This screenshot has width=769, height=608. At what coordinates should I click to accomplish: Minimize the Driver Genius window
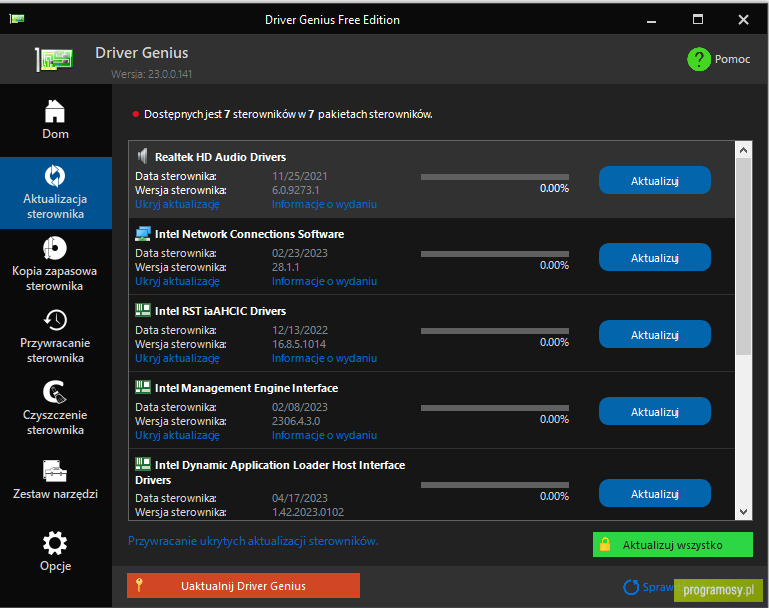coord(651,20)
